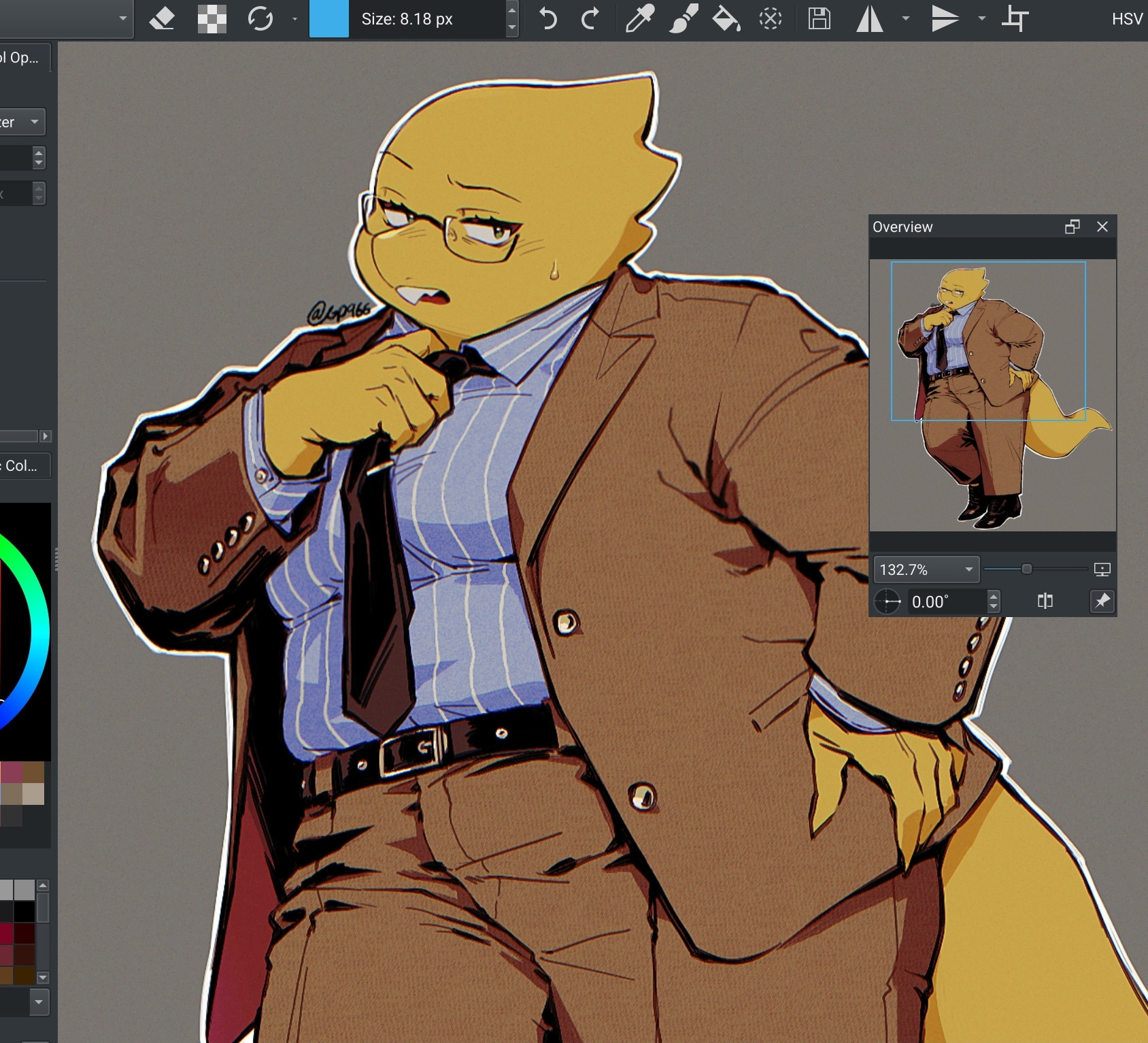Toggle the vertical mirror tool
1148x1043 pixels.
click(x=945, y=19)
